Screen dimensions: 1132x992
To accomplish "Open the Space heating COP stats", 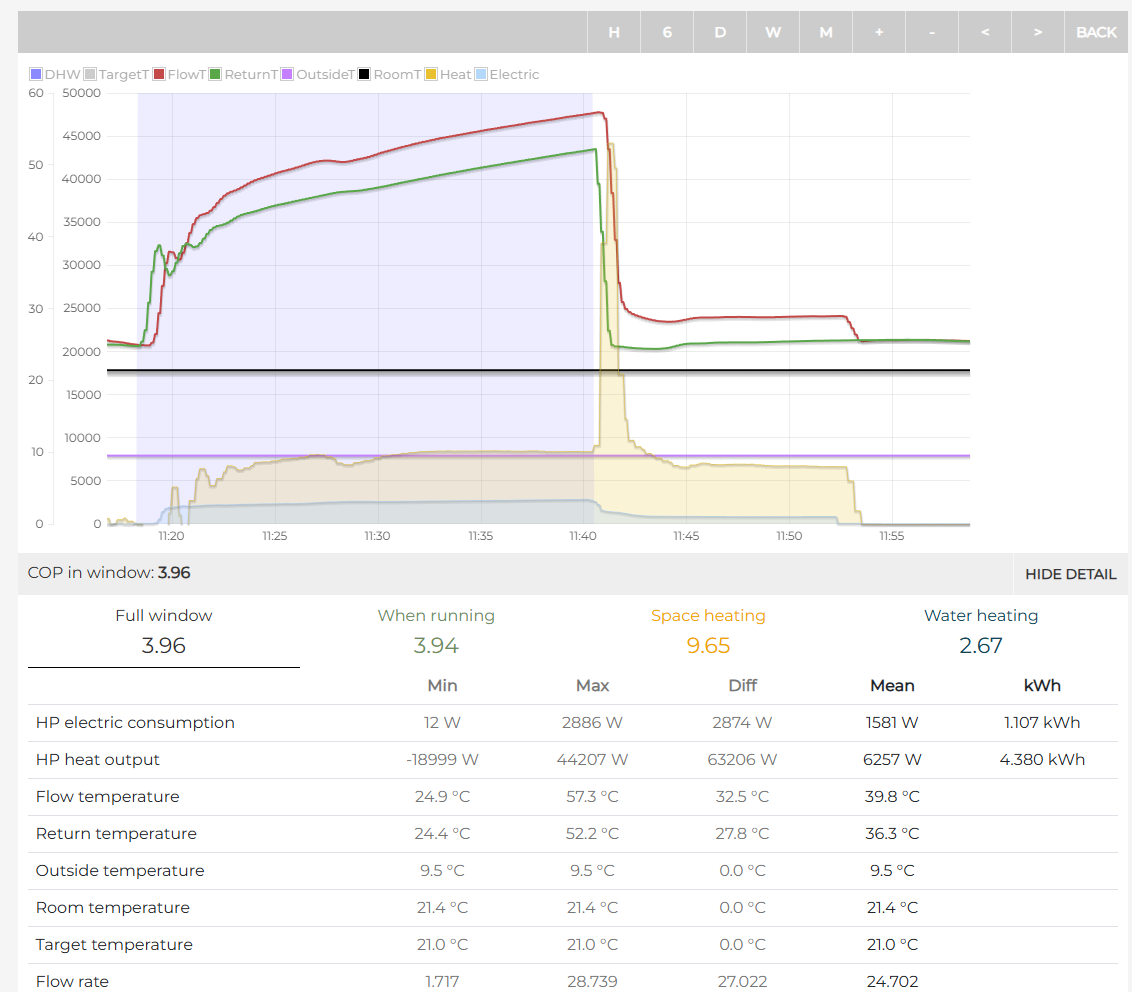I will tap(708, 631).
